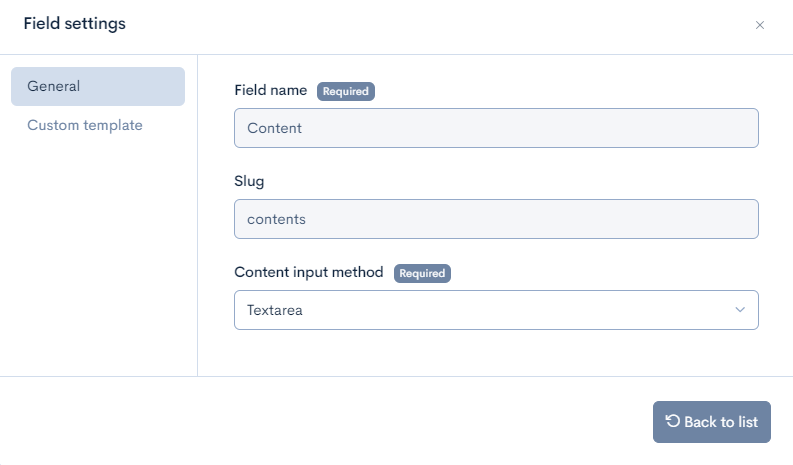Click the Content input method label

click(x=309, y=272)
